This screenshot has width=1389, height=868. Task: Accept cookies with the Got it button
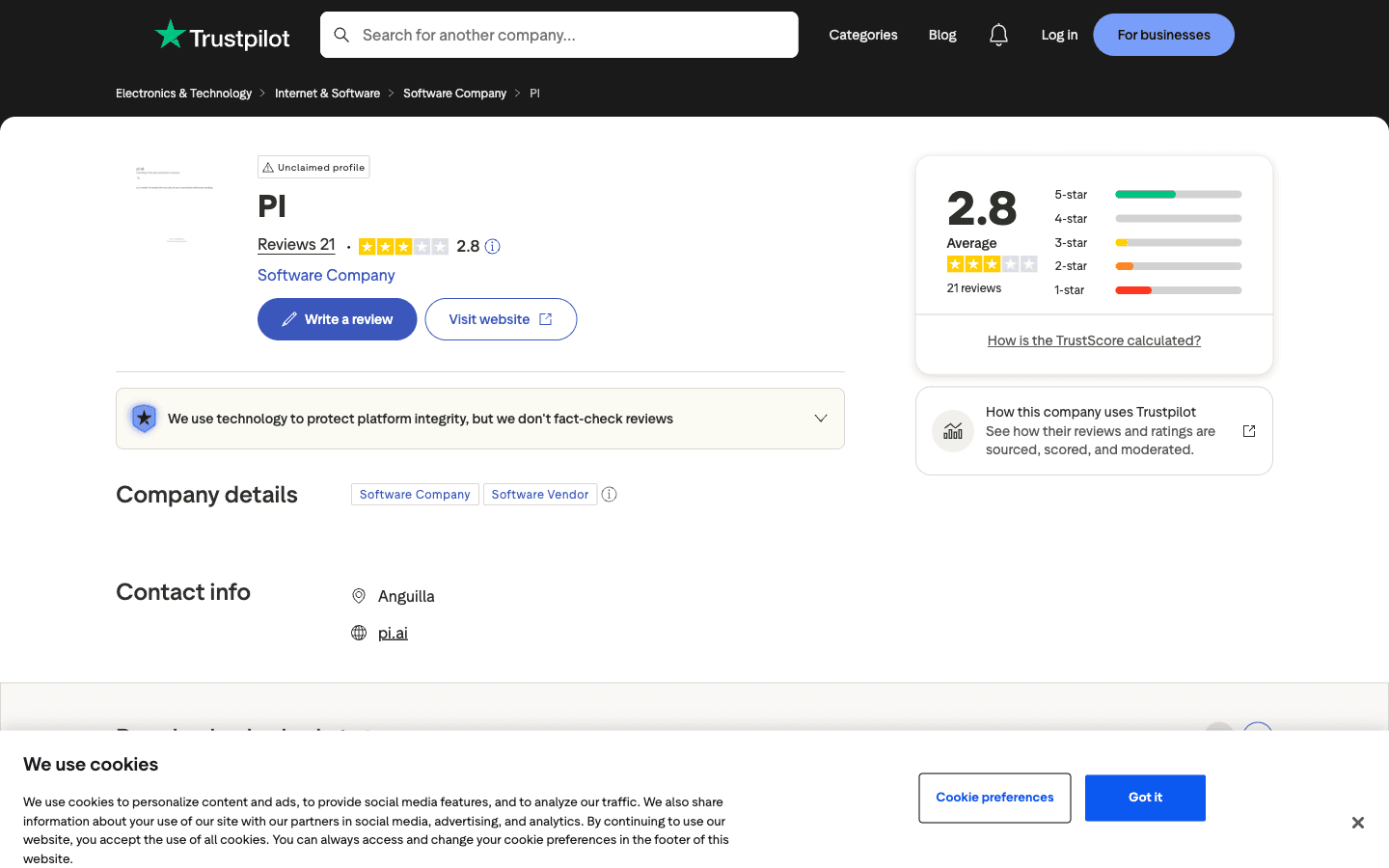[1144, 798]
